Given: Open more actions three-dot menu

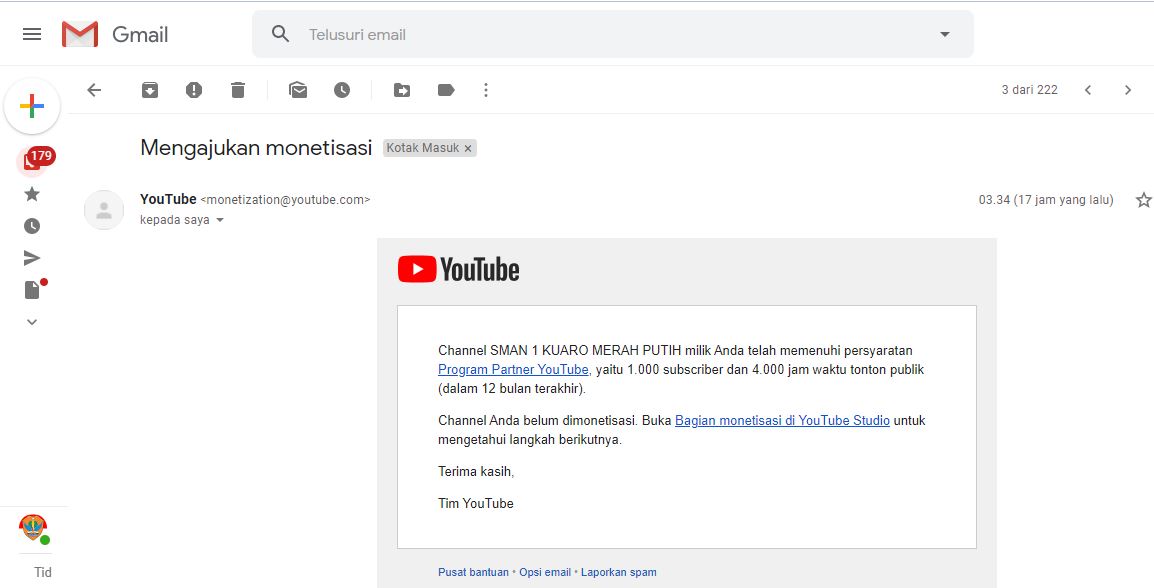Looking at the screenshot, I should pyautogui.click(x=486, y=90).
